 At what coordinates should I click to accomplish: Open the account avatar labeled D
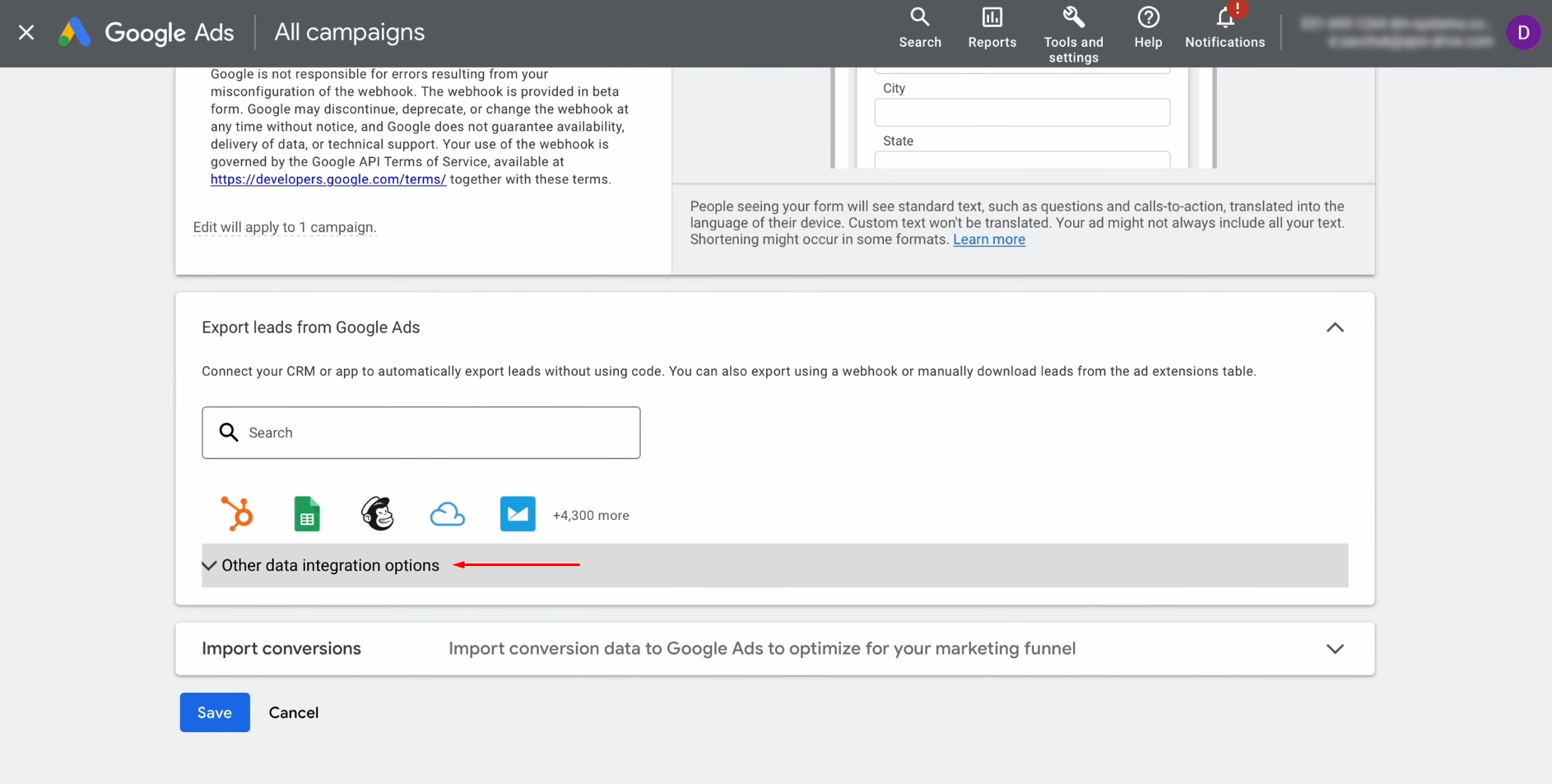click(1523, 33)
